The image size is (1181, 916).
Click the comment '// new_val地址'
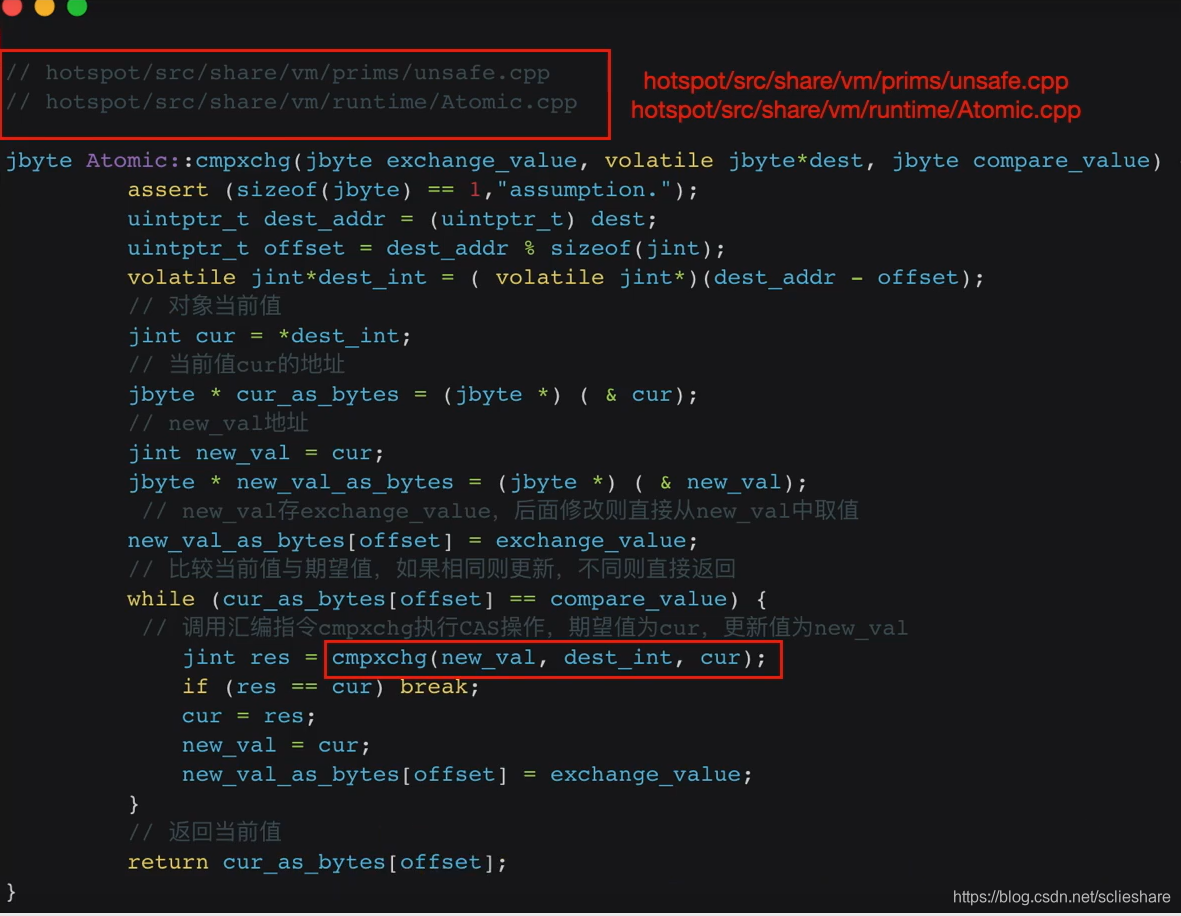(x=218, y=423)
